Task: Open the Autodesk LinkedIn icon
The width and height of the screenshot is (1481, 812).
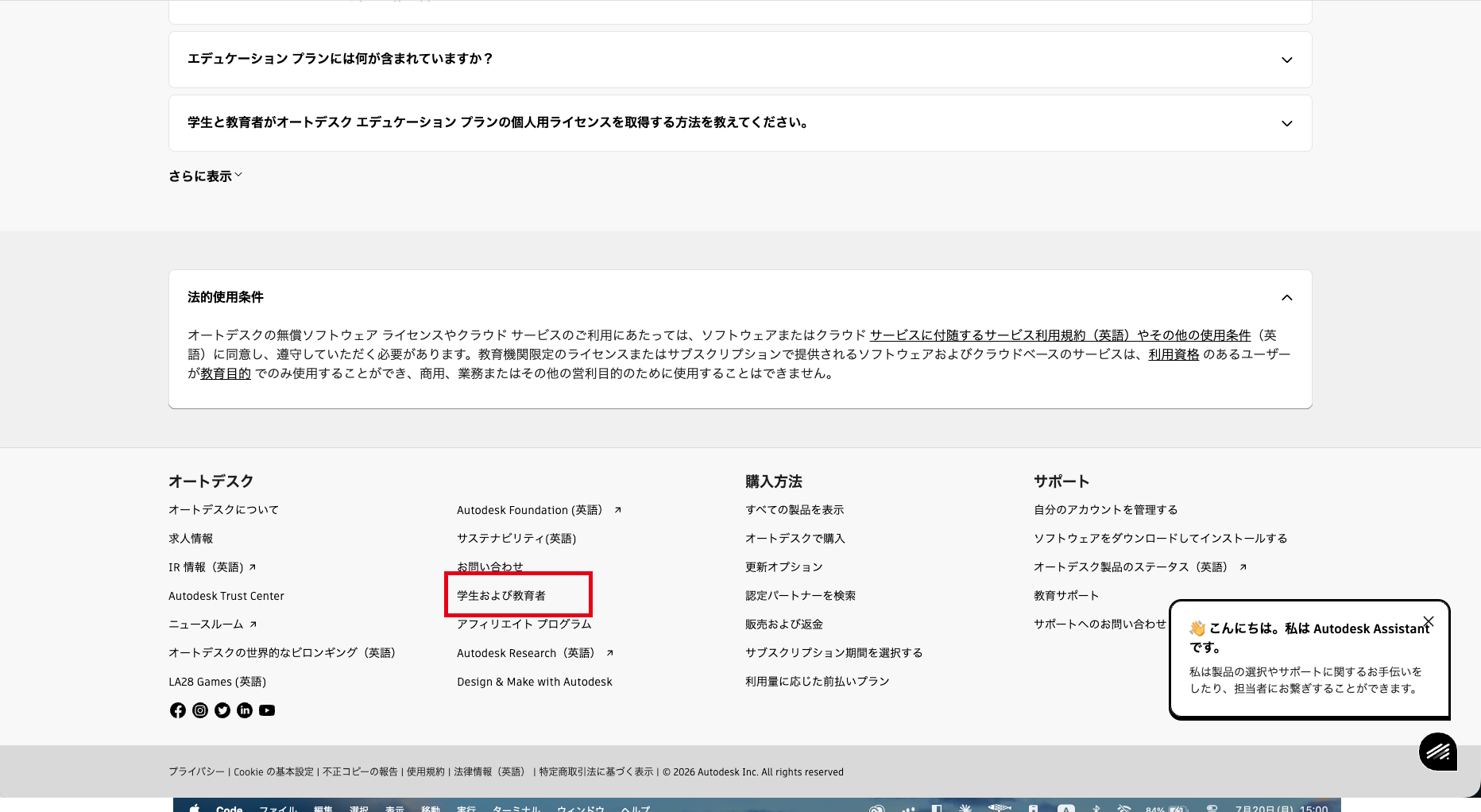Action: click(x=245, y=710)
